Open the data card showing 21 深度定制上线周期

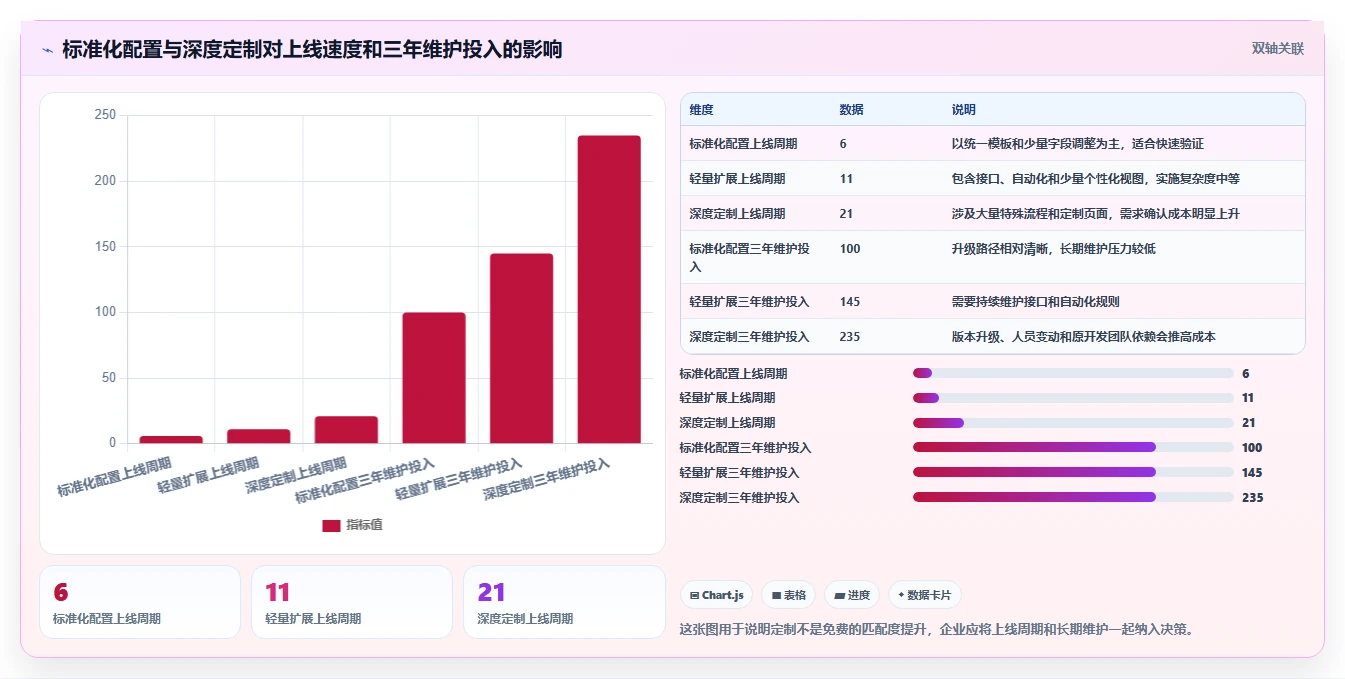[564, 602]
